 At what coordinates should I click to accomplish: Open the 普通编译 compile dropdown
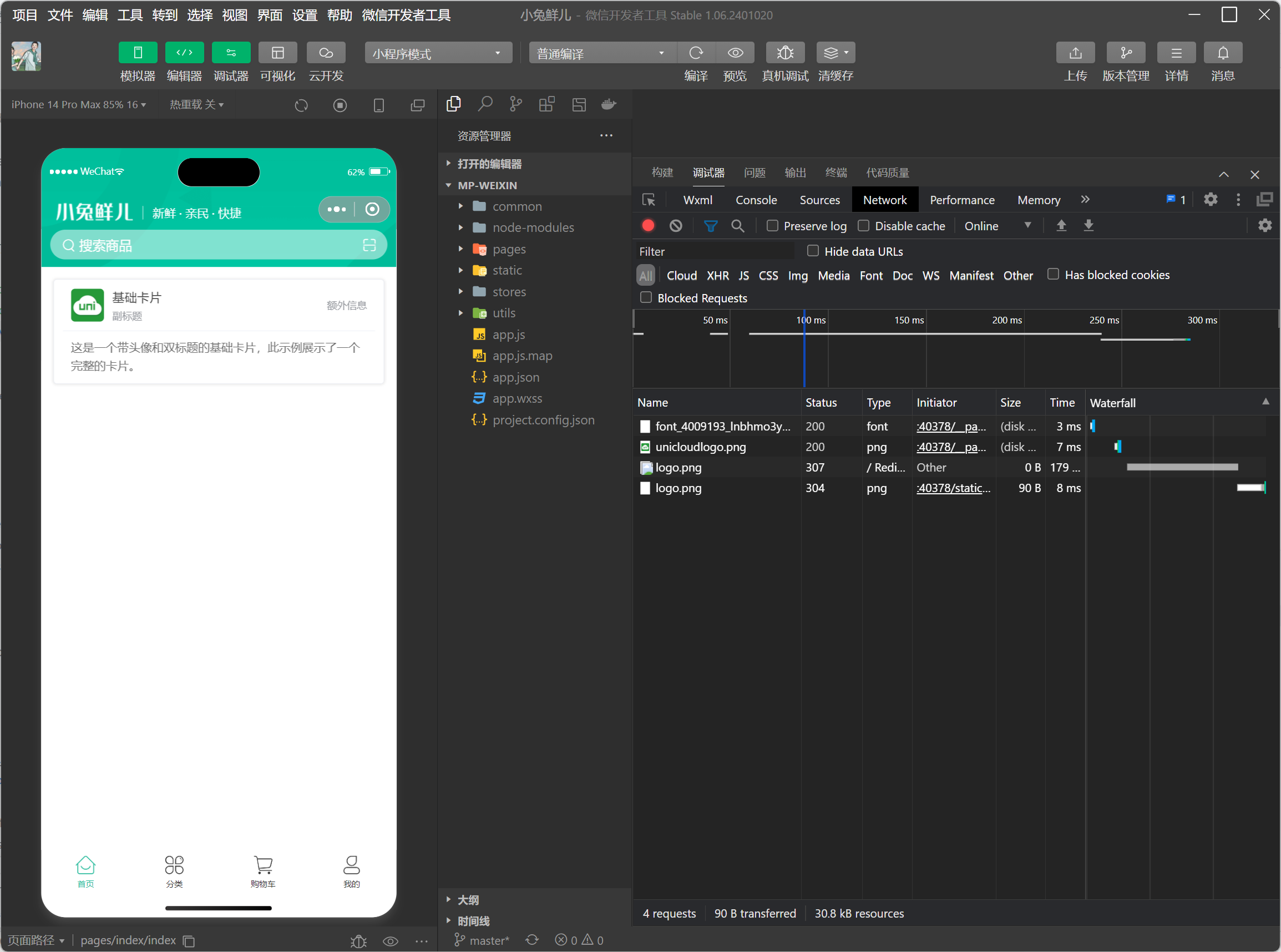point(602,54)
